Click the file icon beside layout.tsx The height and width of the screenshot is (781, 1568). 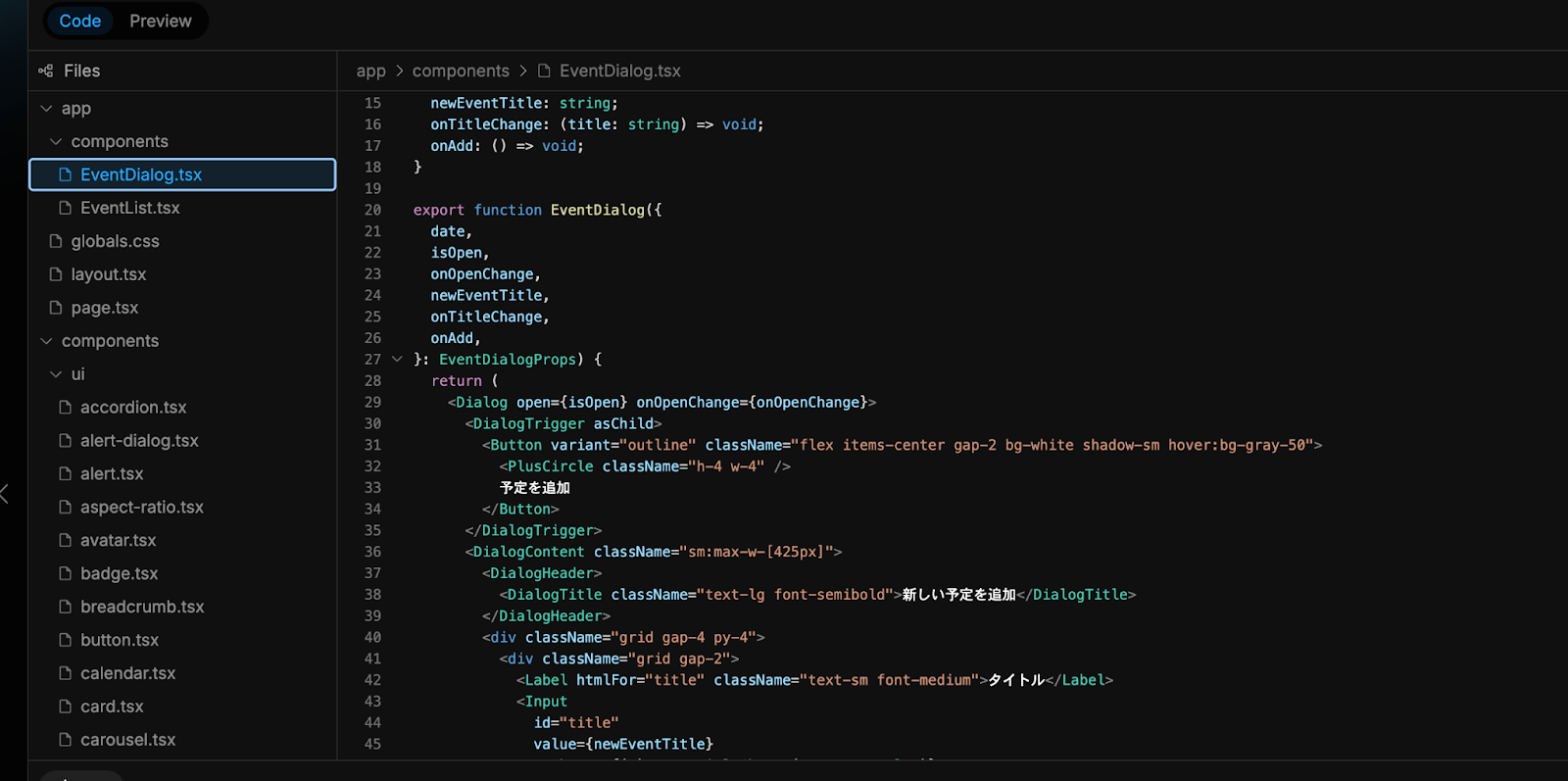coord(56,274)
